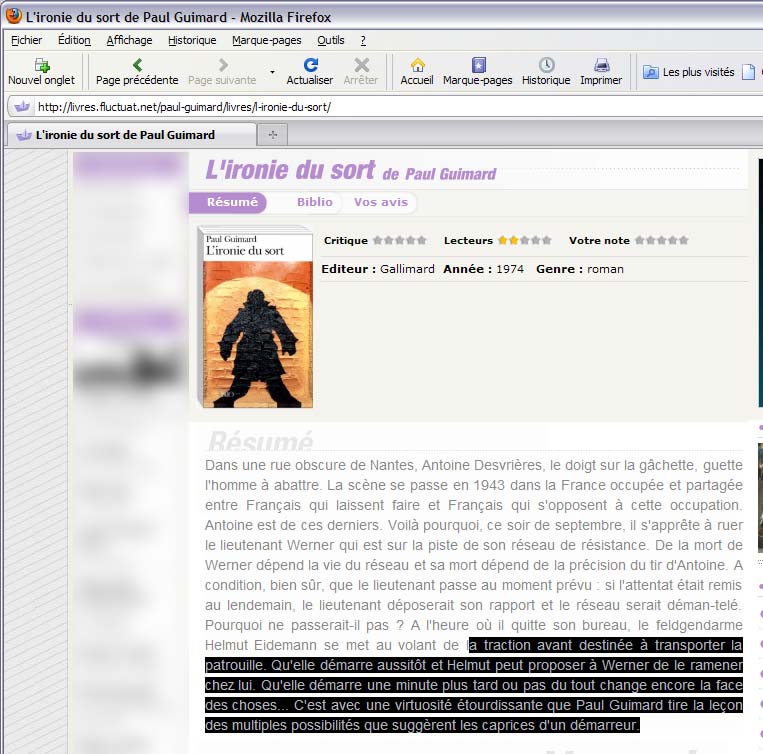Switch to the Résumé page tab

(228, 202)
